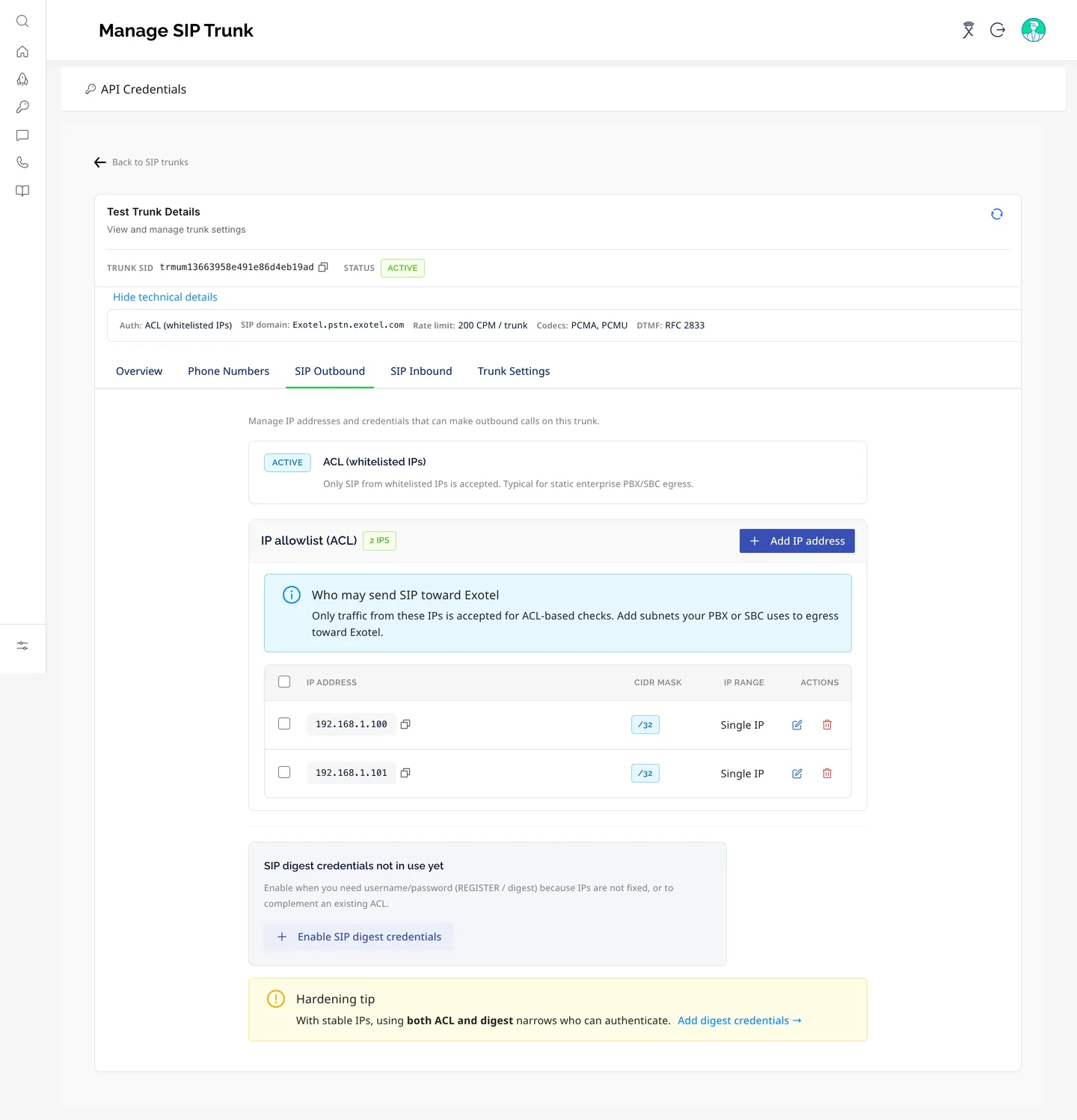
Task: Check the box for 192.168.1.100
Action: coord(284,723)
